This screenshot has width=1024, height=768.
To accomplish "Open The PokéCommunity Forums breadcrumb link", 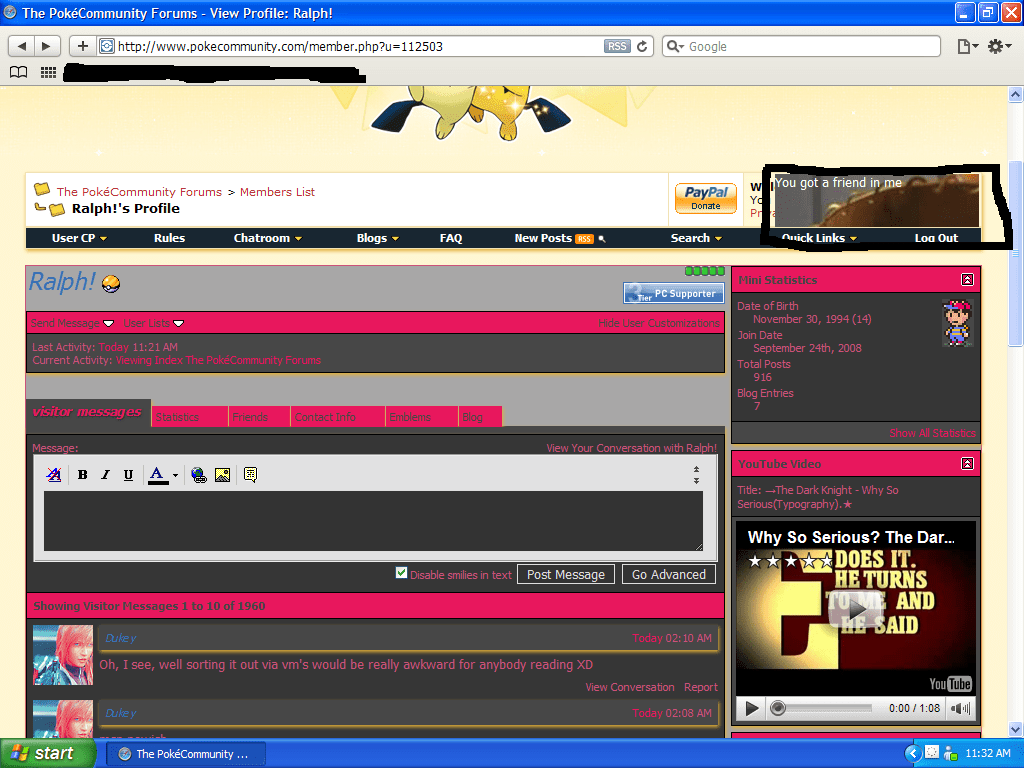I will pos(139,192).
